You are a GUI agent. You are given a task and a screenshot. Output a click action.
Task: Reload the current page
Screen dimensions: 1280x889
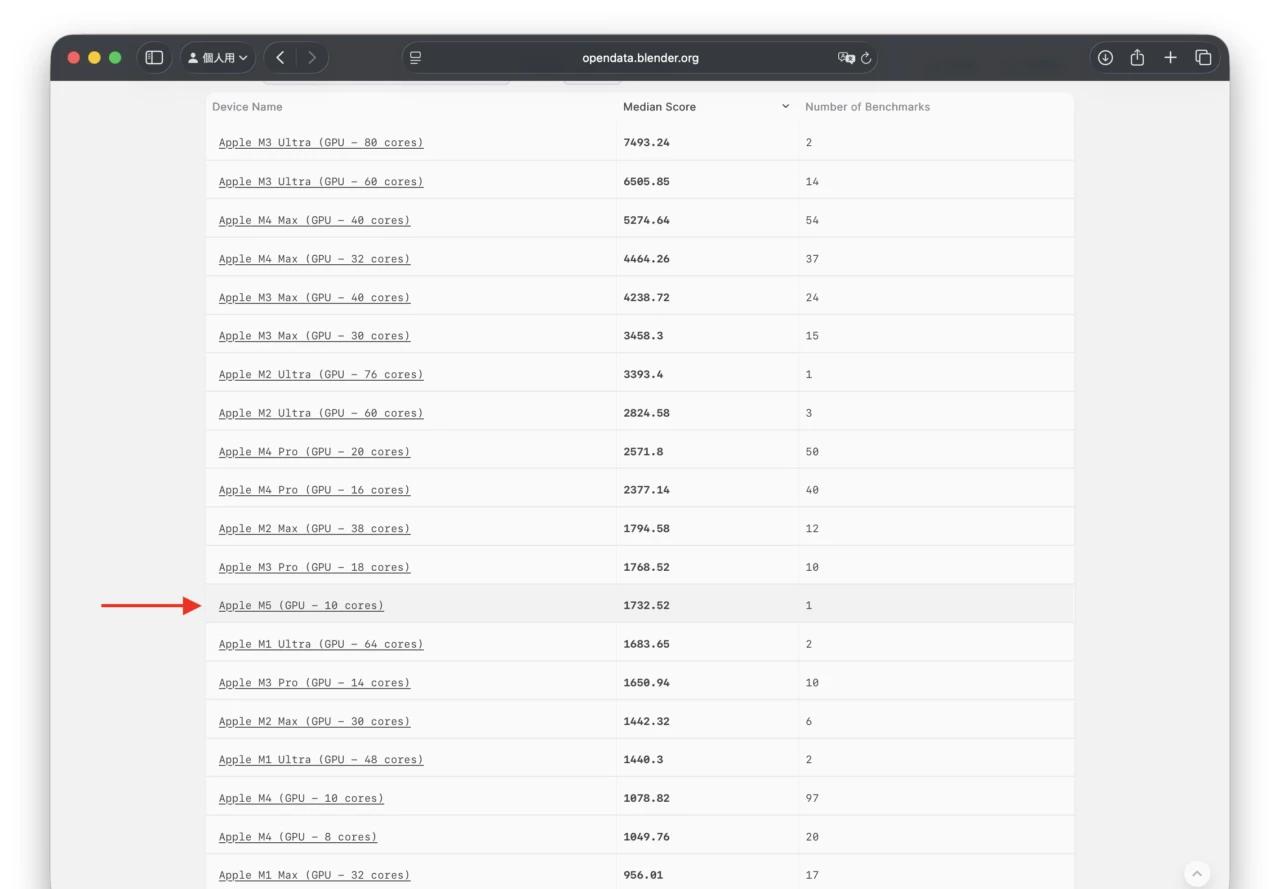point(866,58)
